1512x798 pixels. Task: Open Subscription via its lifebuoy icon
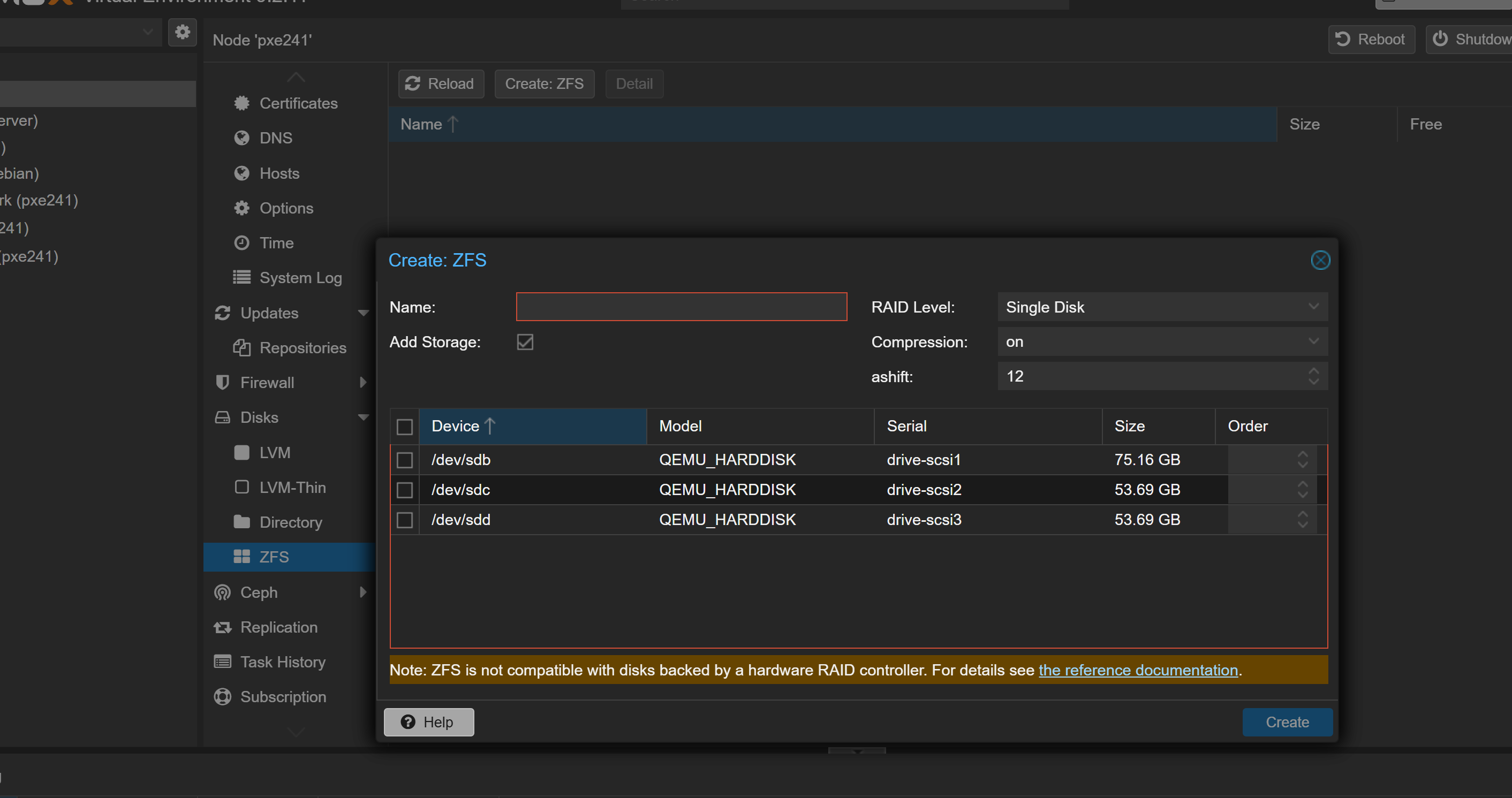click(x=222, y=696)
